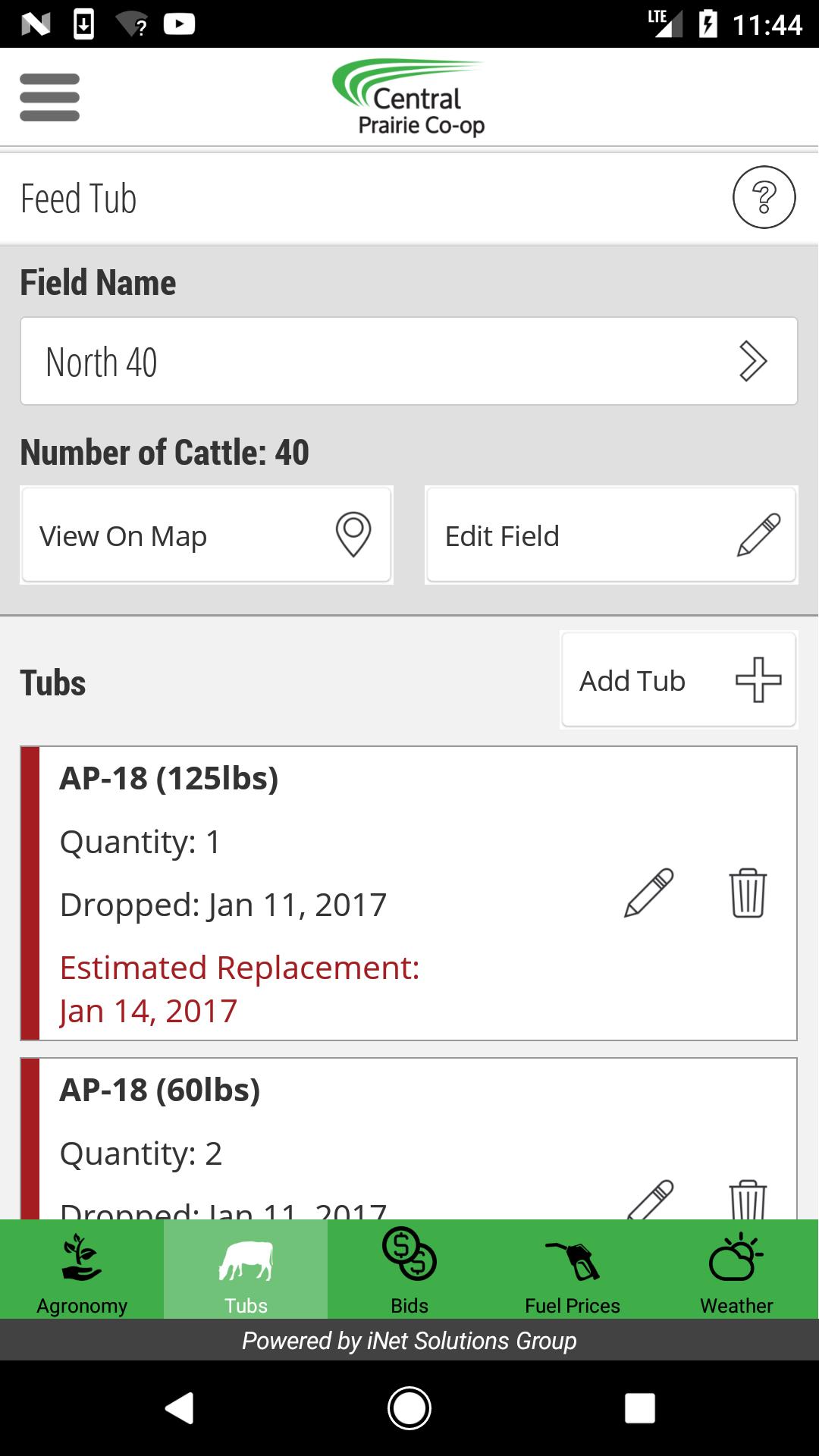Tap the Android back navigation button
The image size is (819, 1456).
(180, 1408)
